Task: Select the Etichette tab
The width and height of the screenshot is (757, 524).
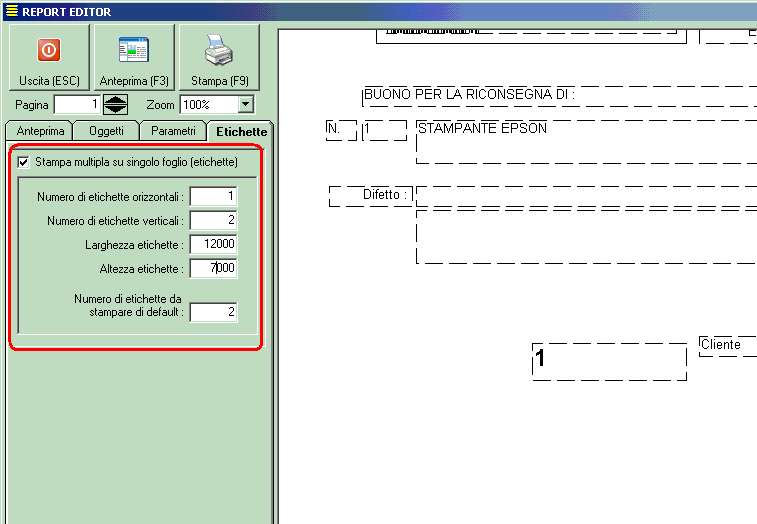Action: coord(241,131)
